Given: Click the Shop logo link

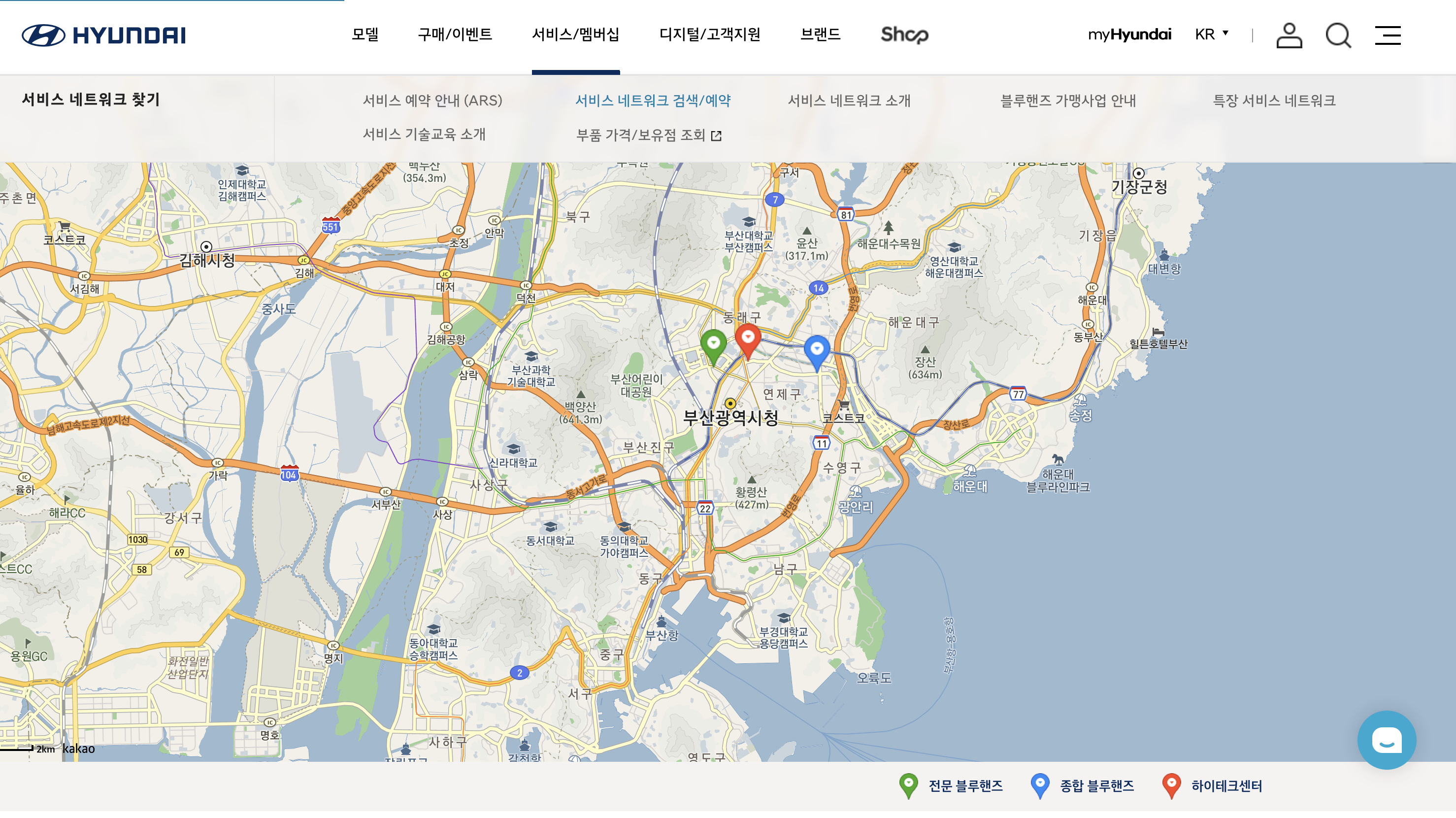Looking at the screenshot, I should (904, 35).
